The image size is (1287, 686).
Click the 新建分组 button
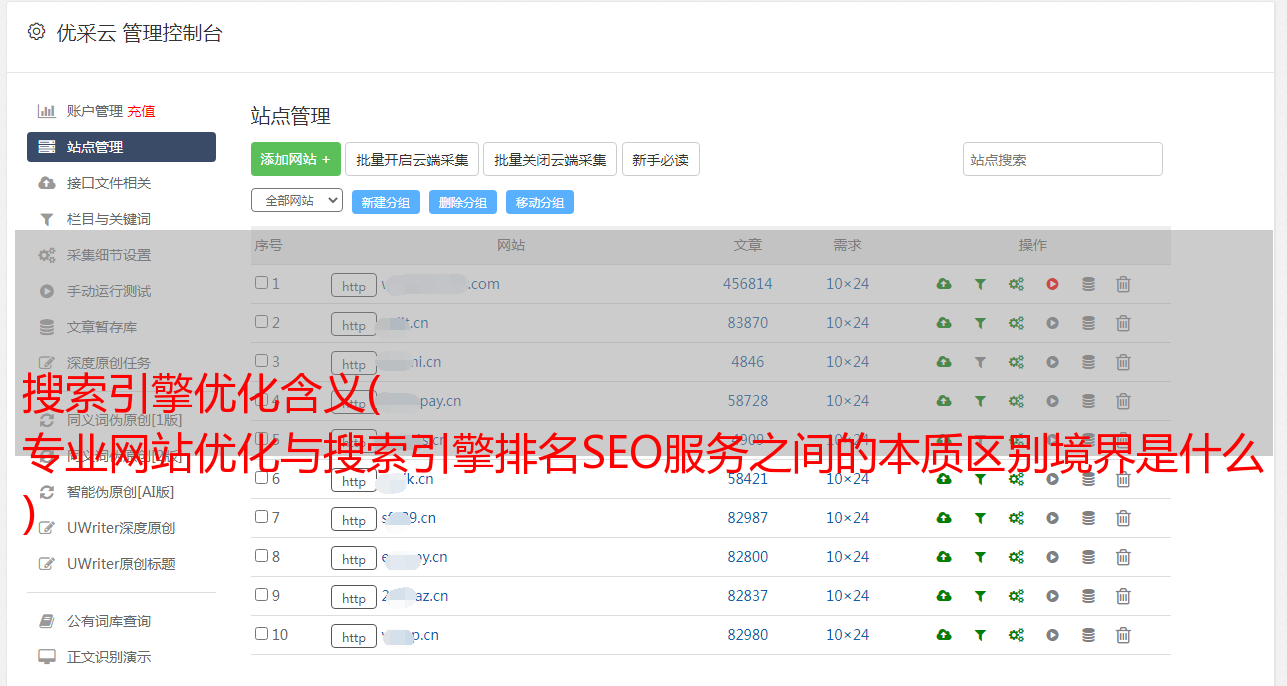[x=386, y=202]
